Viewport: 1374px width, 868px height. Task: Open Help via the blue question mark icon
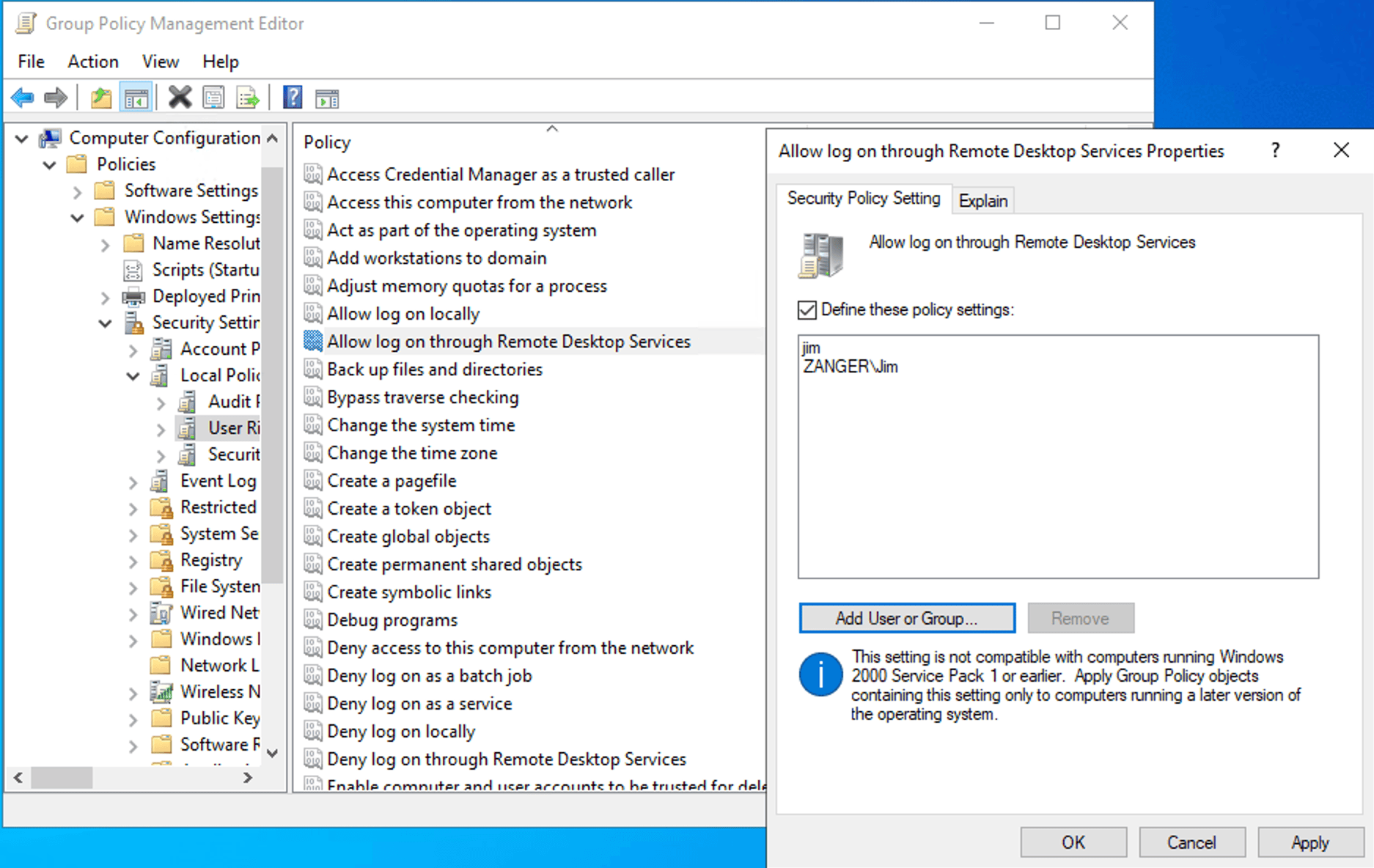(292, 97)
